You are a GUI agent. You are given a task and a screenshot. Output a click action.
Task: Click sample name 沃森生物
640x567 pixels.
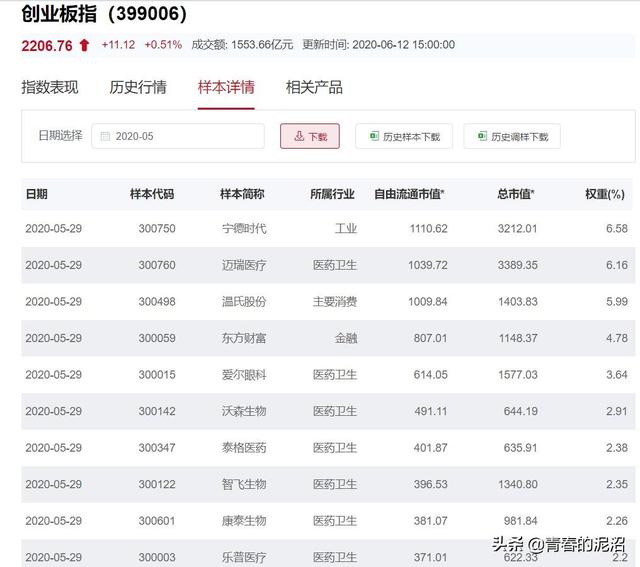pyautogui.click(x=244, y=411)
